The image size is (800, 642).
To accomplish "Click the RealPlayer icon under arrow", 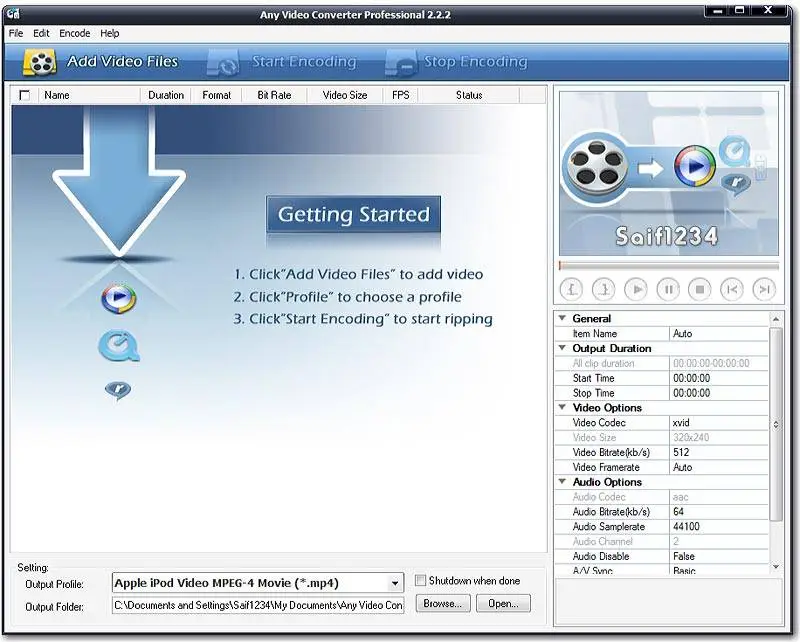I will click(x=118, y=390).
